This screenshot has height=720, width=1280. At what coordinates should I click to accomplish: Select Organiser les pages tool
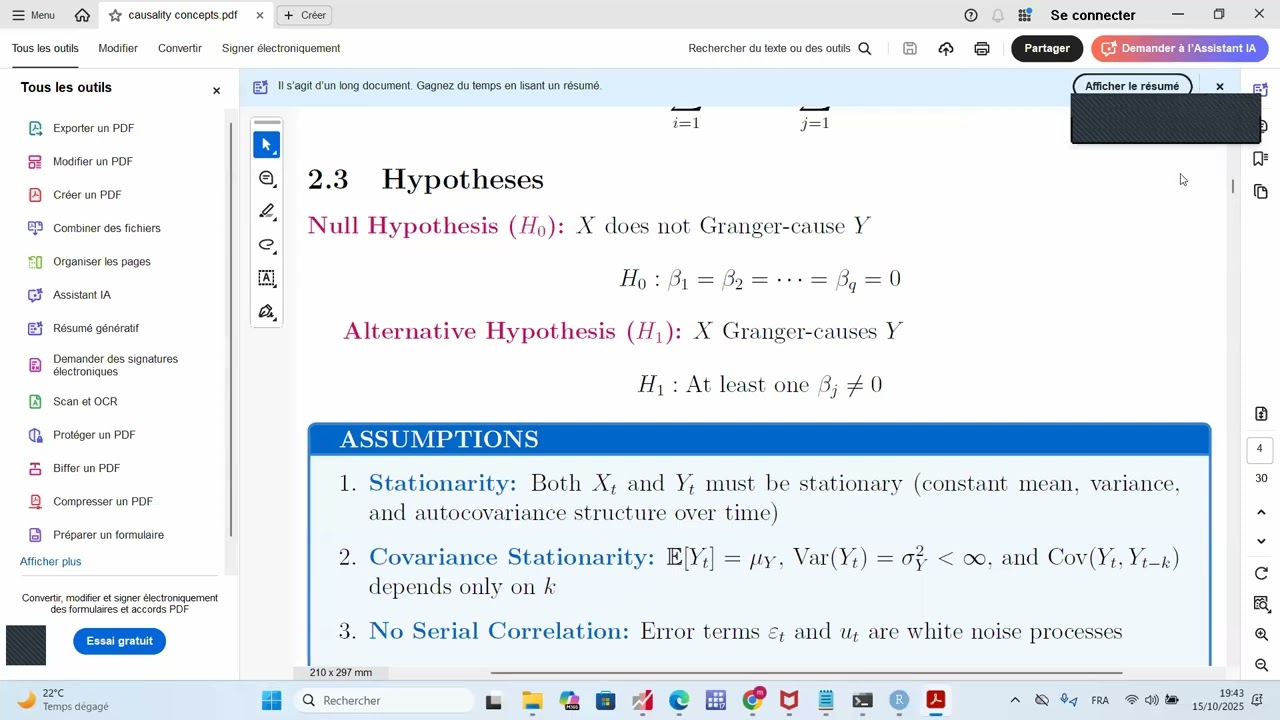point(102,261)
